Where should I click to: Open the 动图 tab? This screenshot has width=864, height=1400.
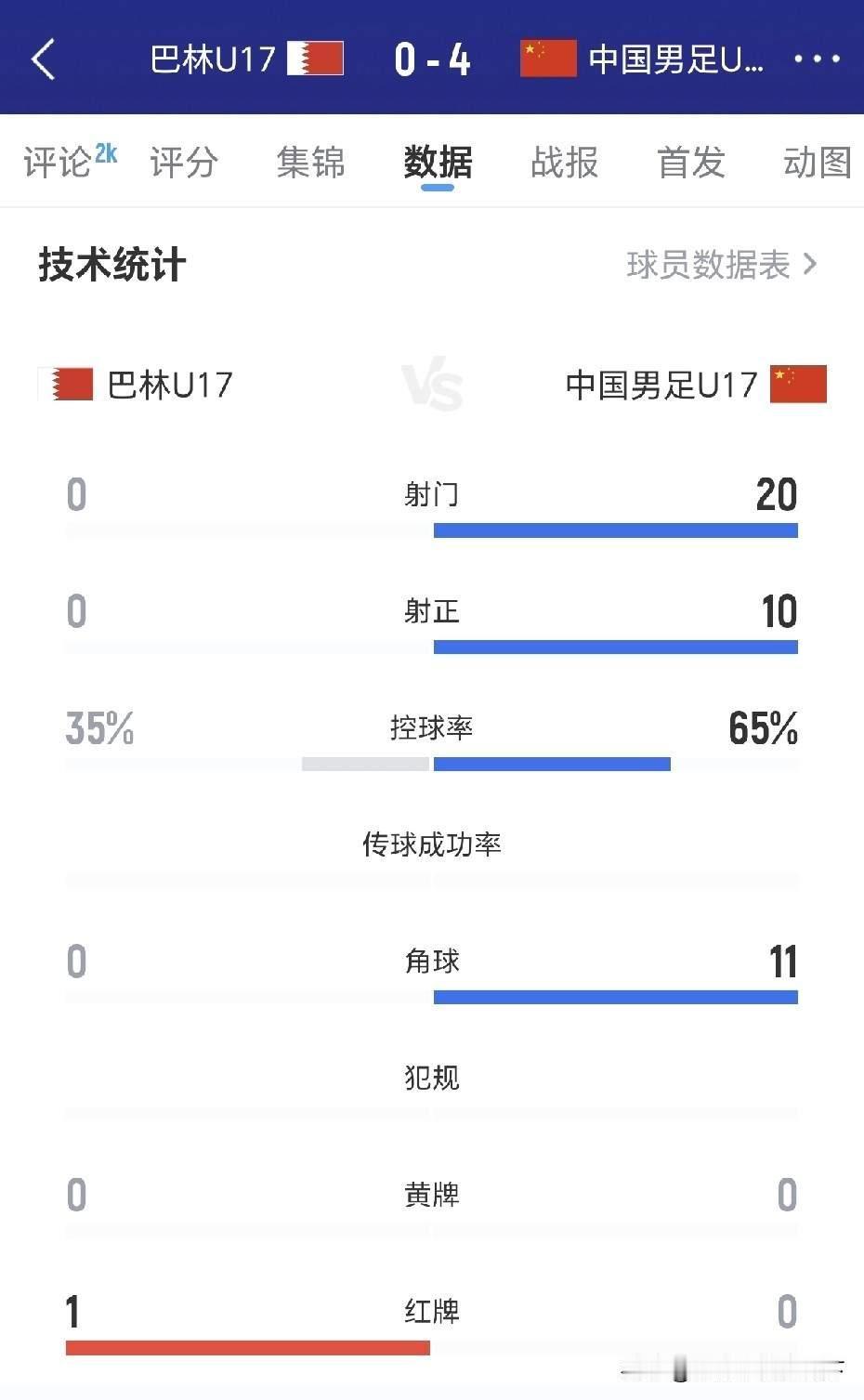tap(817, 162)
